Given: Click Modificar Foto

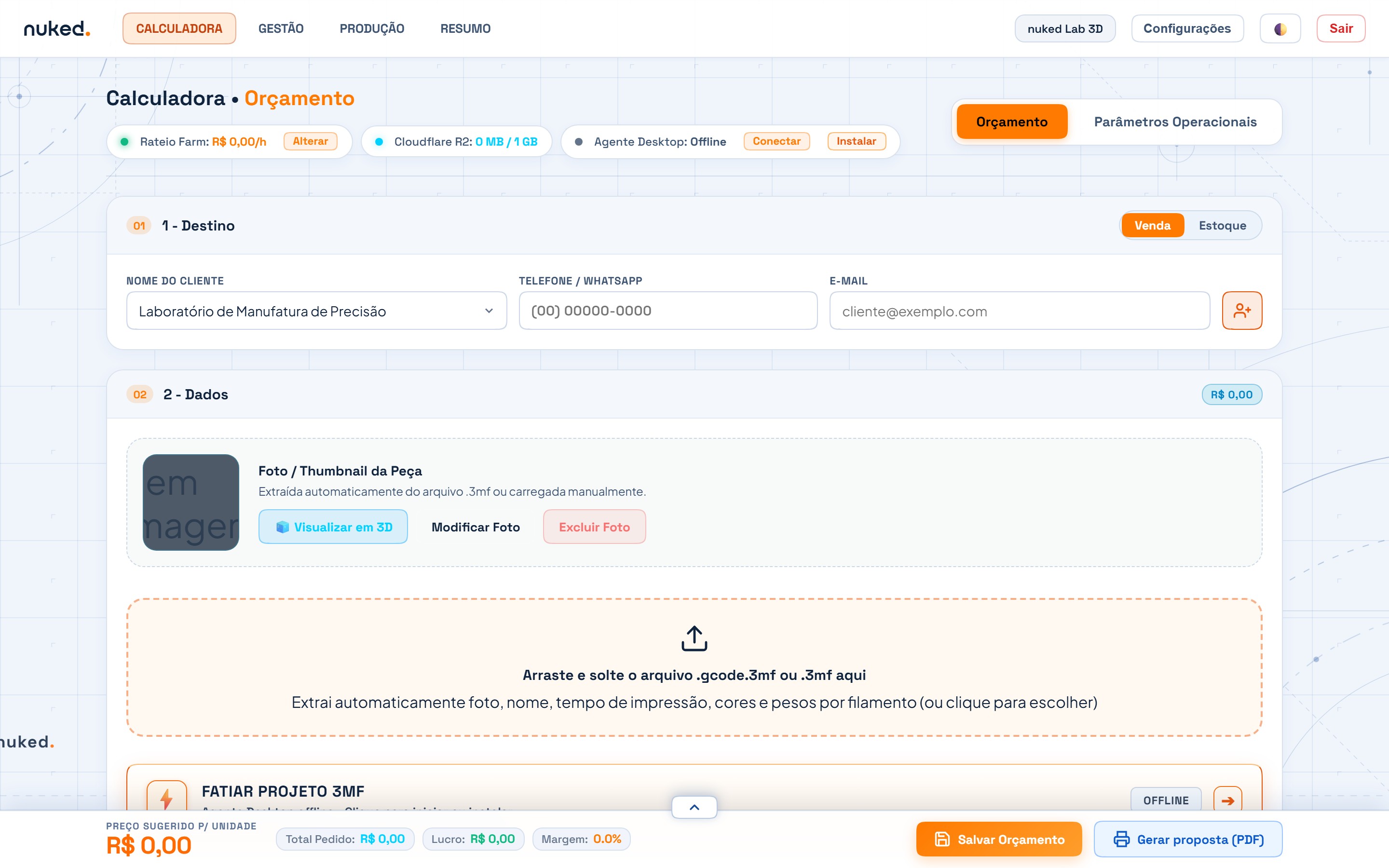Looking at the screenshot, I should click(x=476, y=527).
